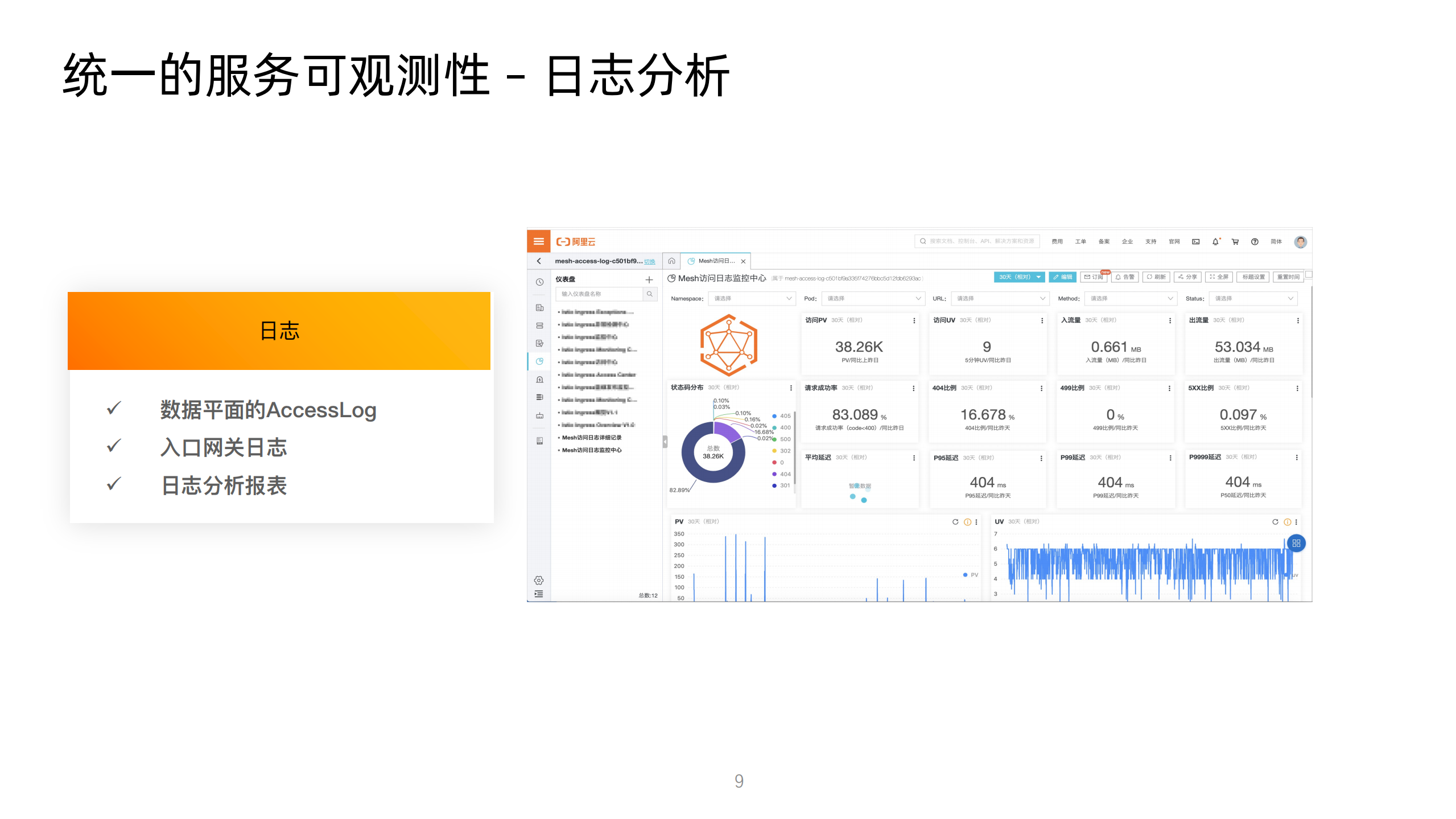The image size is (1456, 819).
Task: Click the 切换 link beside project name
Action: coord(650,261)
